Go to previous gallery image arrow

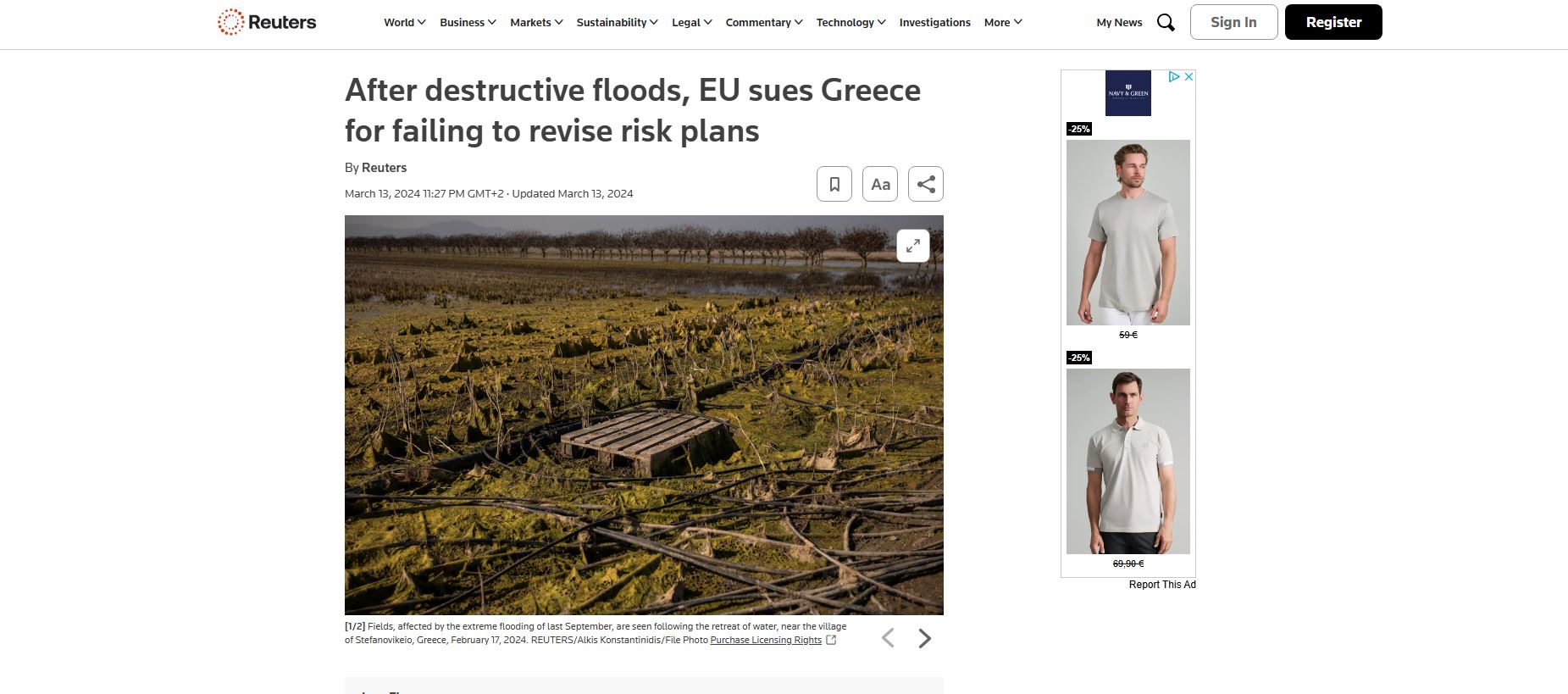point(888,638)
